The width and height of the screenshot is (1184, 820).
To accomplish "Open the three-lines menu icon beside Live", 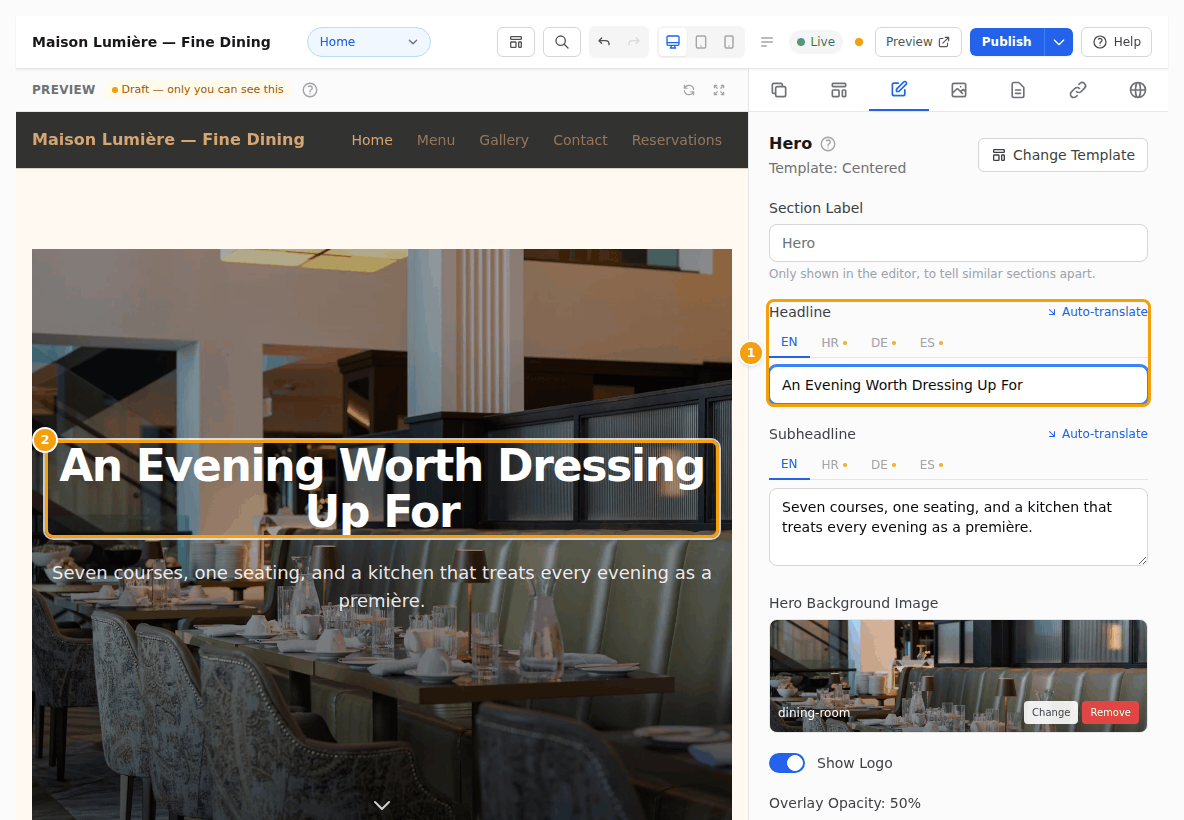I will [x=767, y=42].
